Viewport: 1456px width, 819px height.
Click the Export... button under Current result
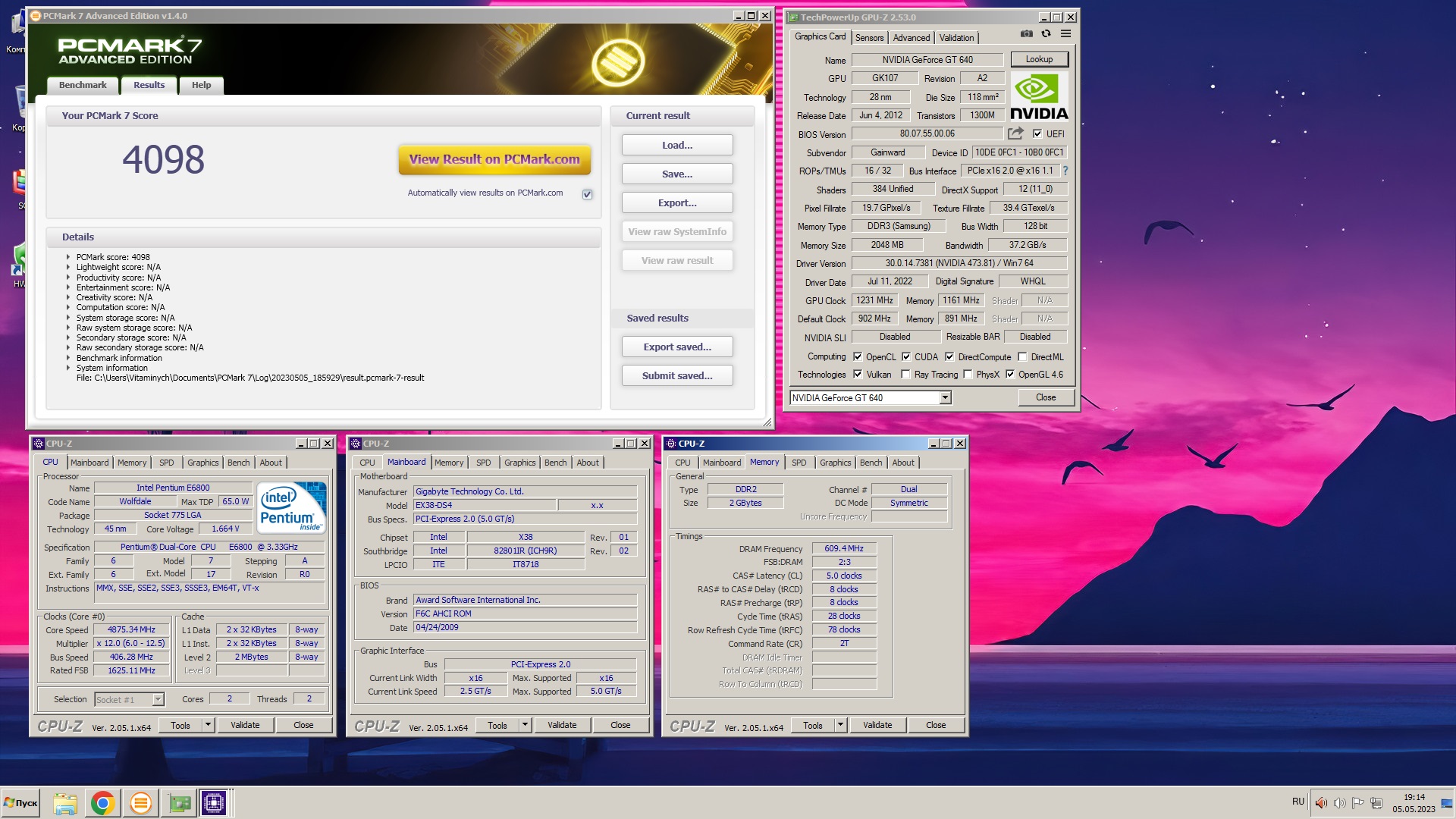pyautogui.click(x=677, y=202)
